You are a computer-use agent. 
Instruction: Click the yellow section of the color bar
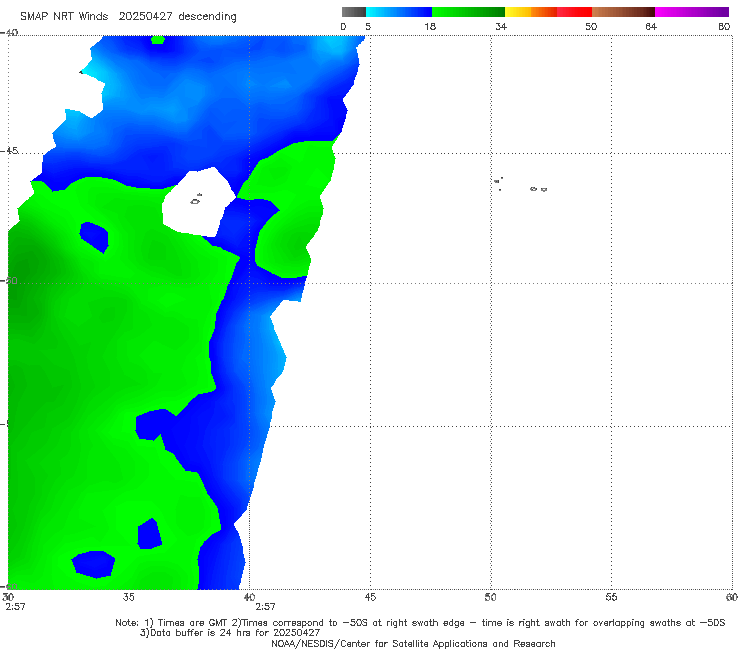click(x=518, y=12)
